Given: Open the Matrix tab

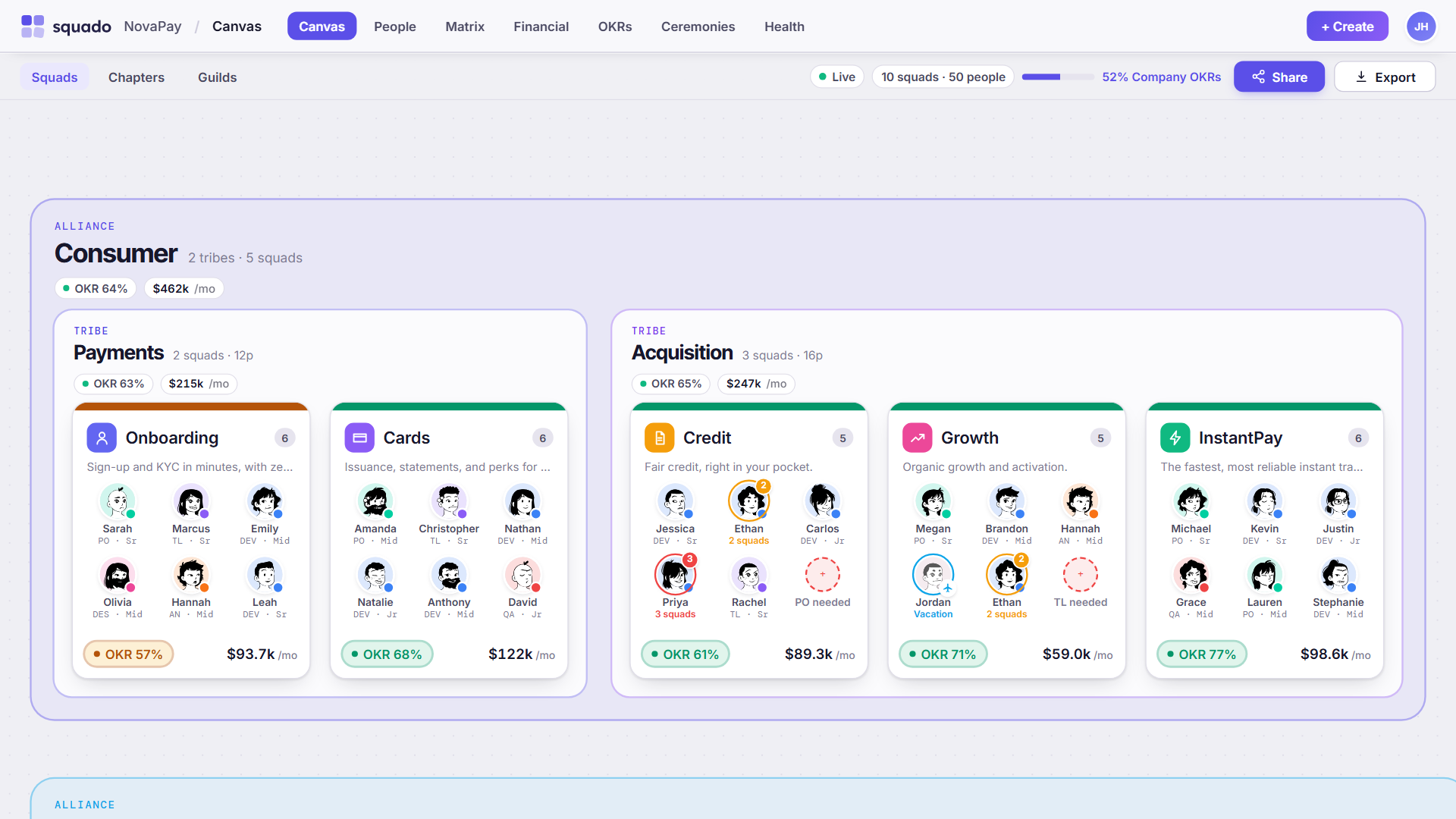Looking at the screenshot, I should [465, 27].
